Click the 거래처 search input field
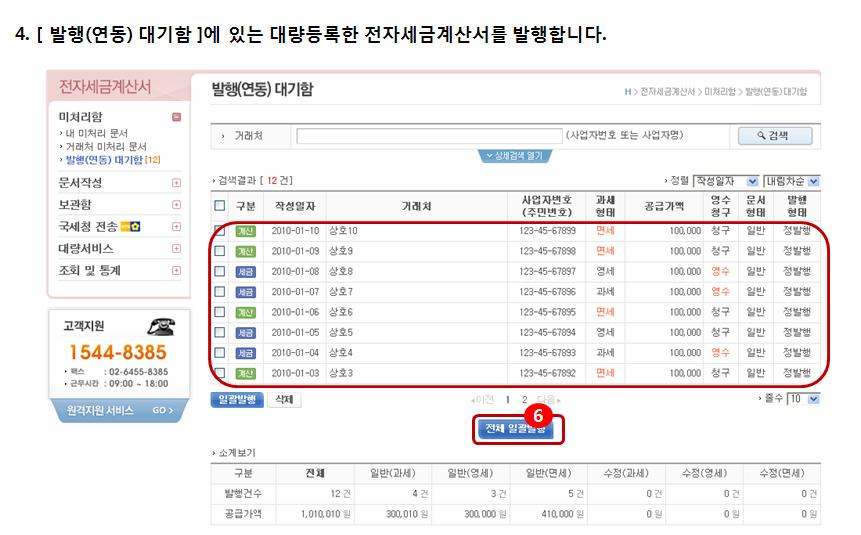The height and width of the screenshot is (535, 861). coord(429,136)
